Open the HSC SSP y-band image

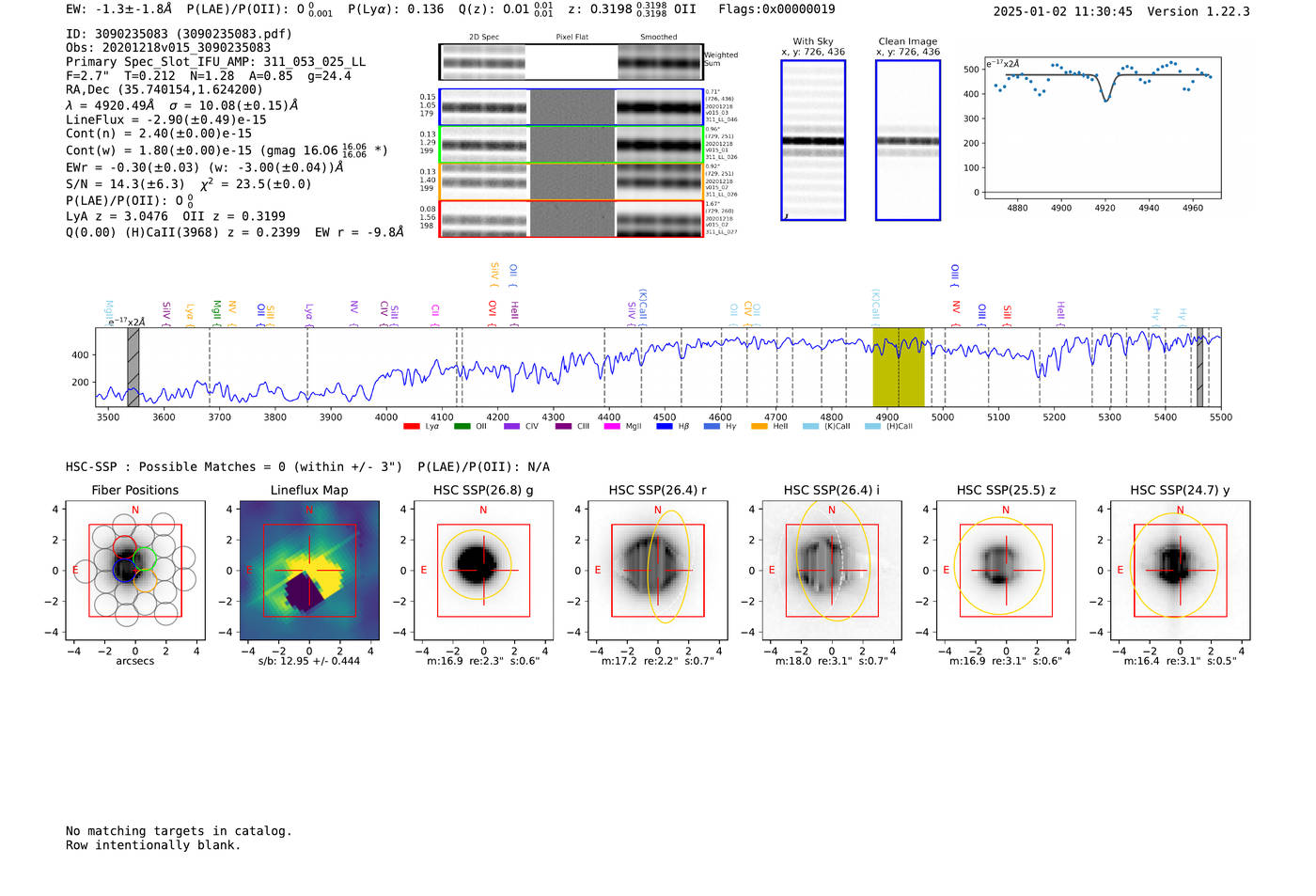pos(1181,571)
